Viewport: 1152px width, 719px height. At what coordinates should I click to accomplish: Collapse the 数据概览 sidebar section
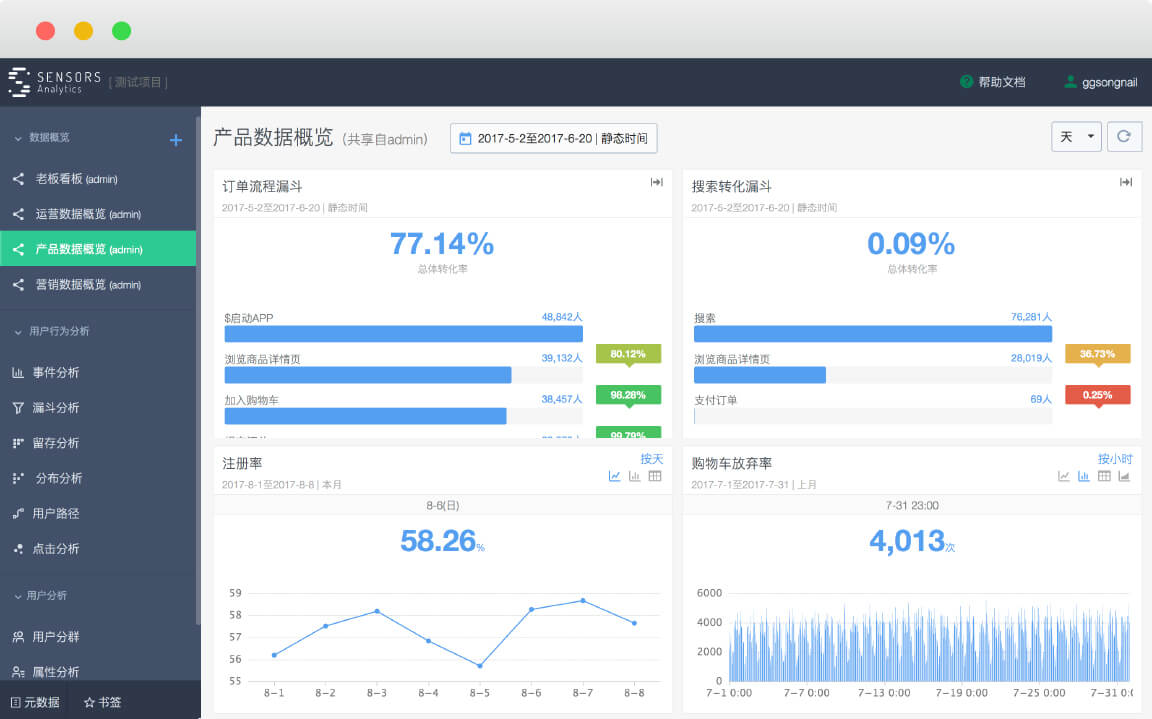point(18,138)
